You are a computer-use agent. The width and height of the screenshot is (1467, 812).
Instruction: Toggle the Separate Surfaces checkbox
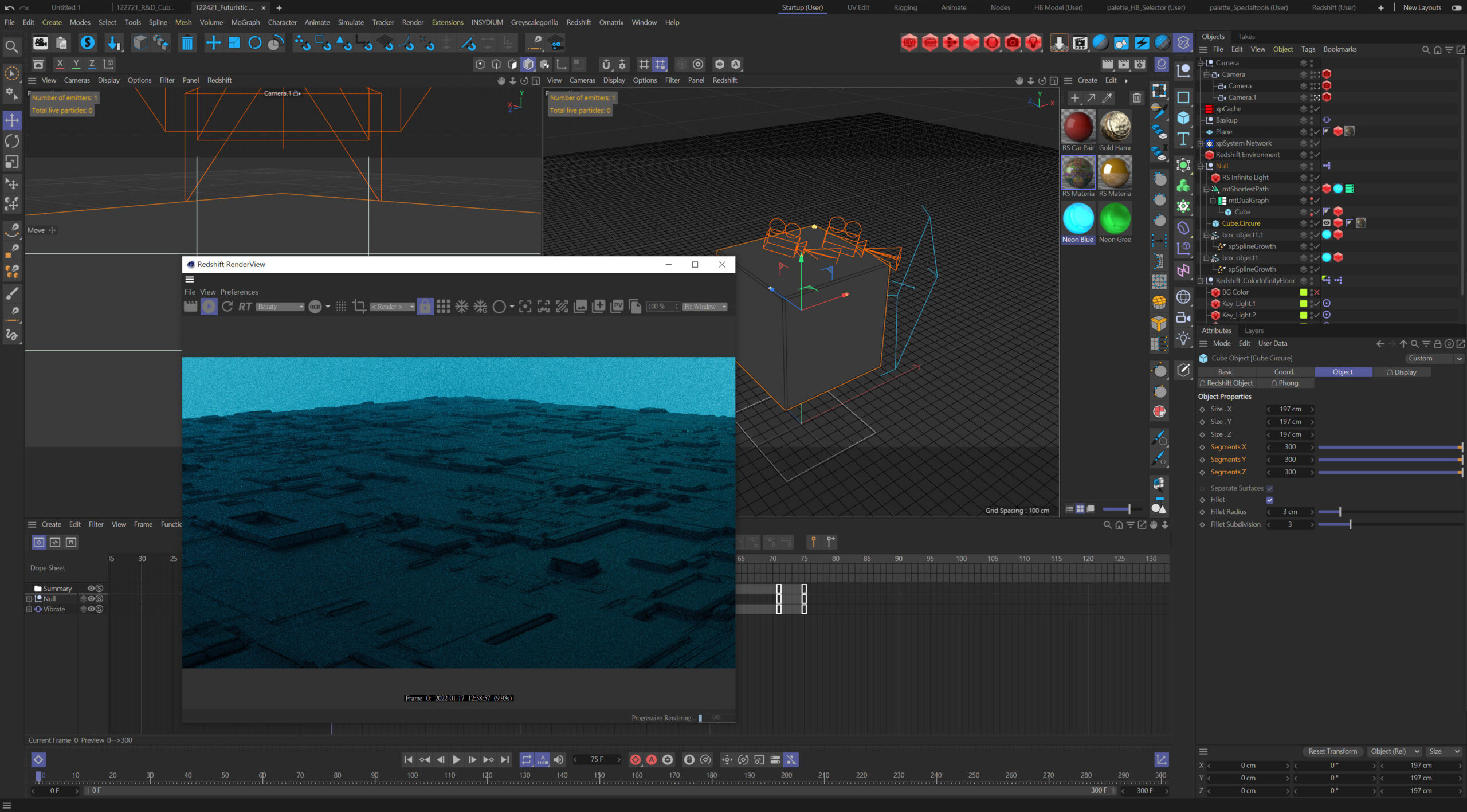[1270, 488]
